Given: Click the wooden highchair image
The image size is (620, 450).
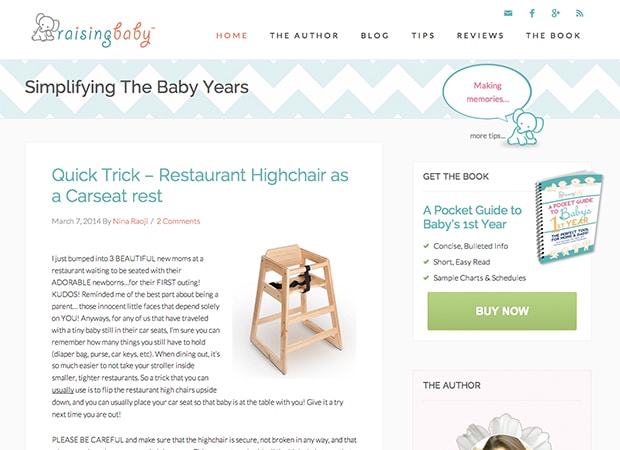Looking at the screenshot, I should point(294,309).
